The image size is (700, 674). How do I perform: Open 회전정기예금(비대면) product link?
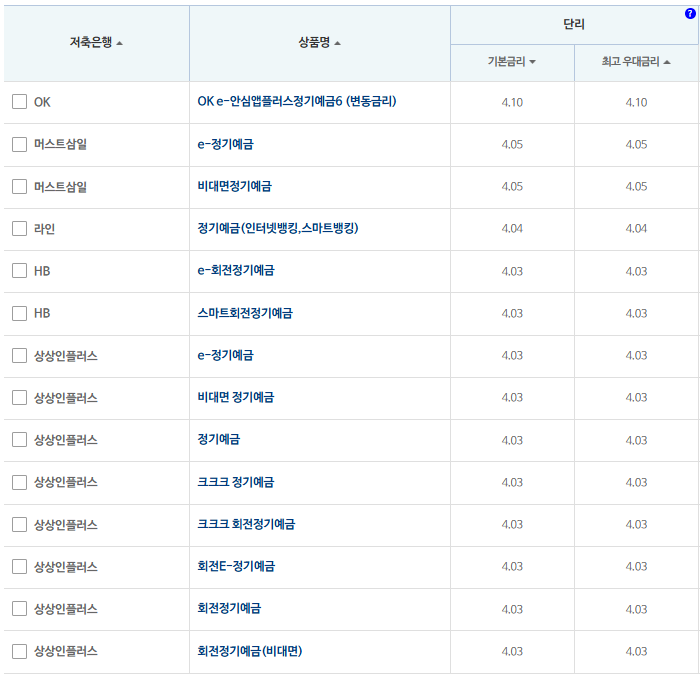(x=250, y=651)
